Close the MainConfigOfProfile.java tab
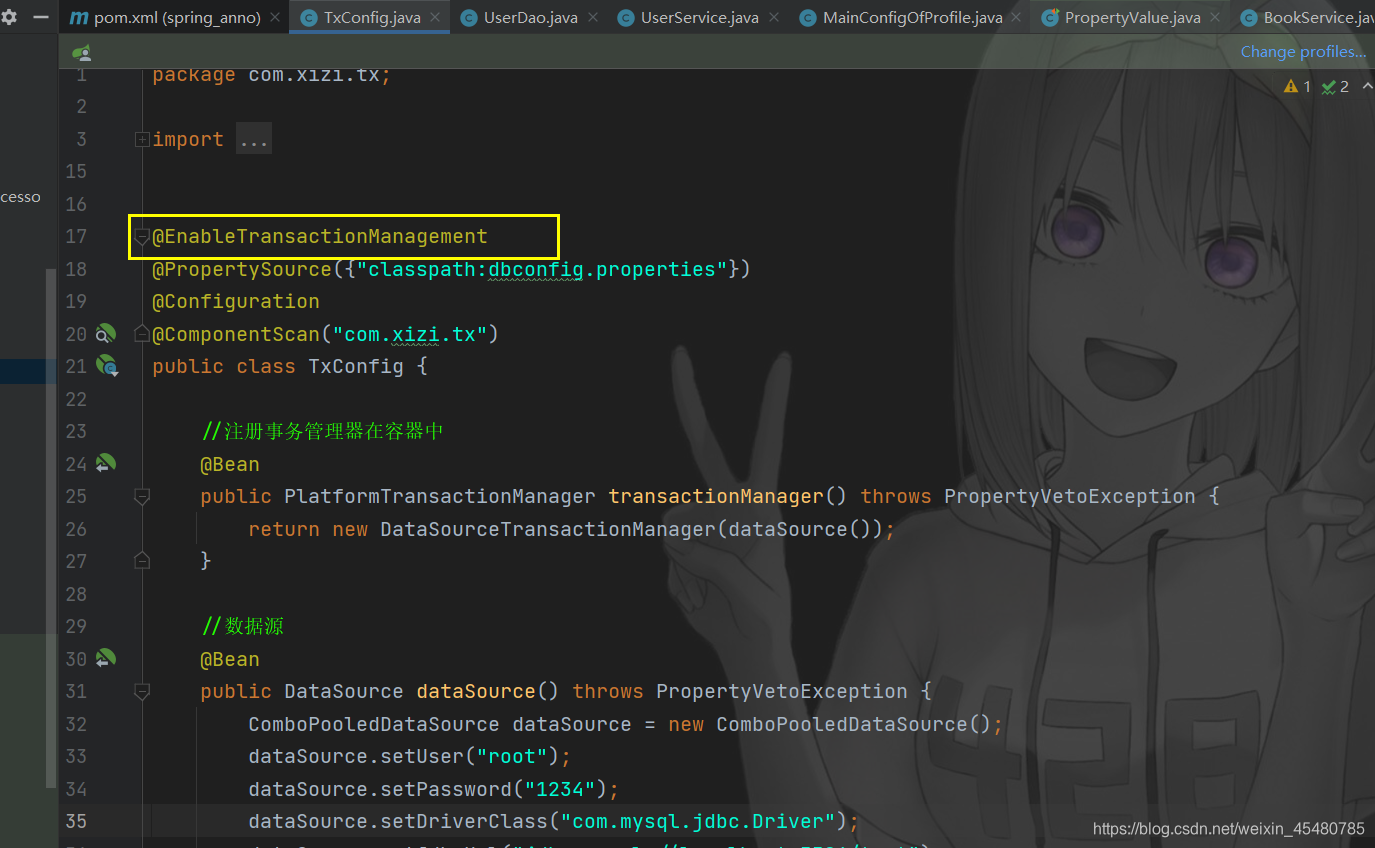 (x=1015, y=18)
